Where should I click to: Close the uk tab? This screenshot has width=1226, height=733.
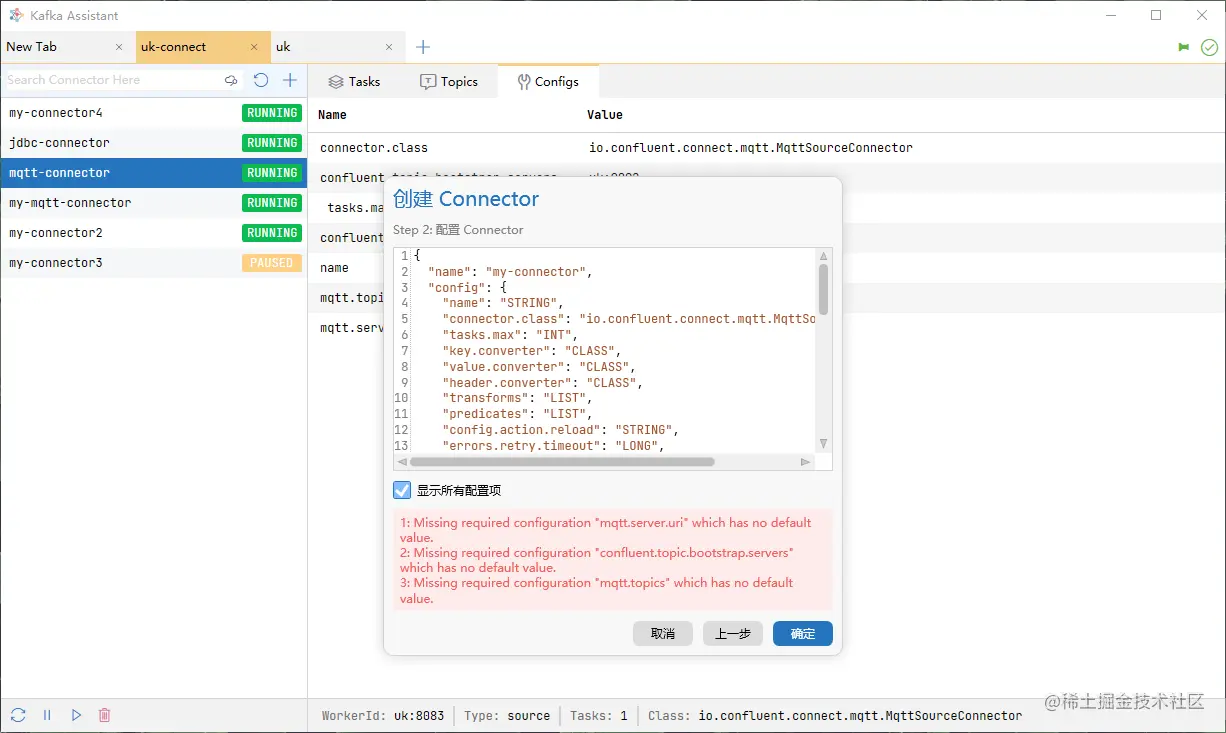(x=390, y=47)
